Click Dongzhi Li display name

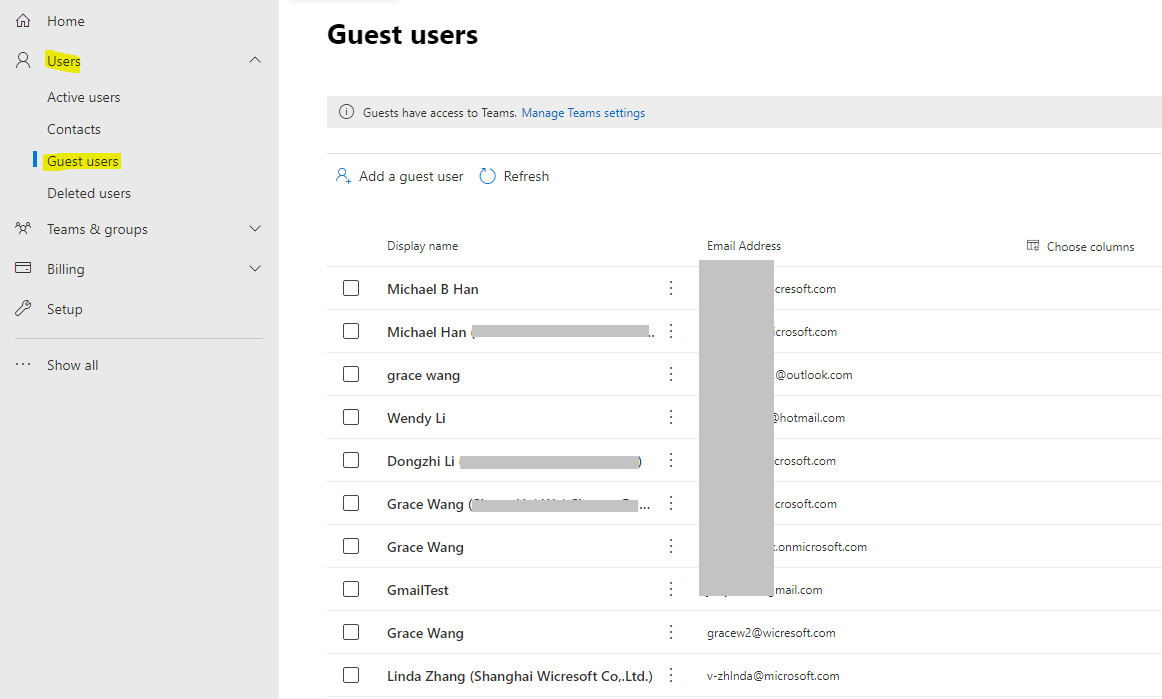tap(421, 461)
